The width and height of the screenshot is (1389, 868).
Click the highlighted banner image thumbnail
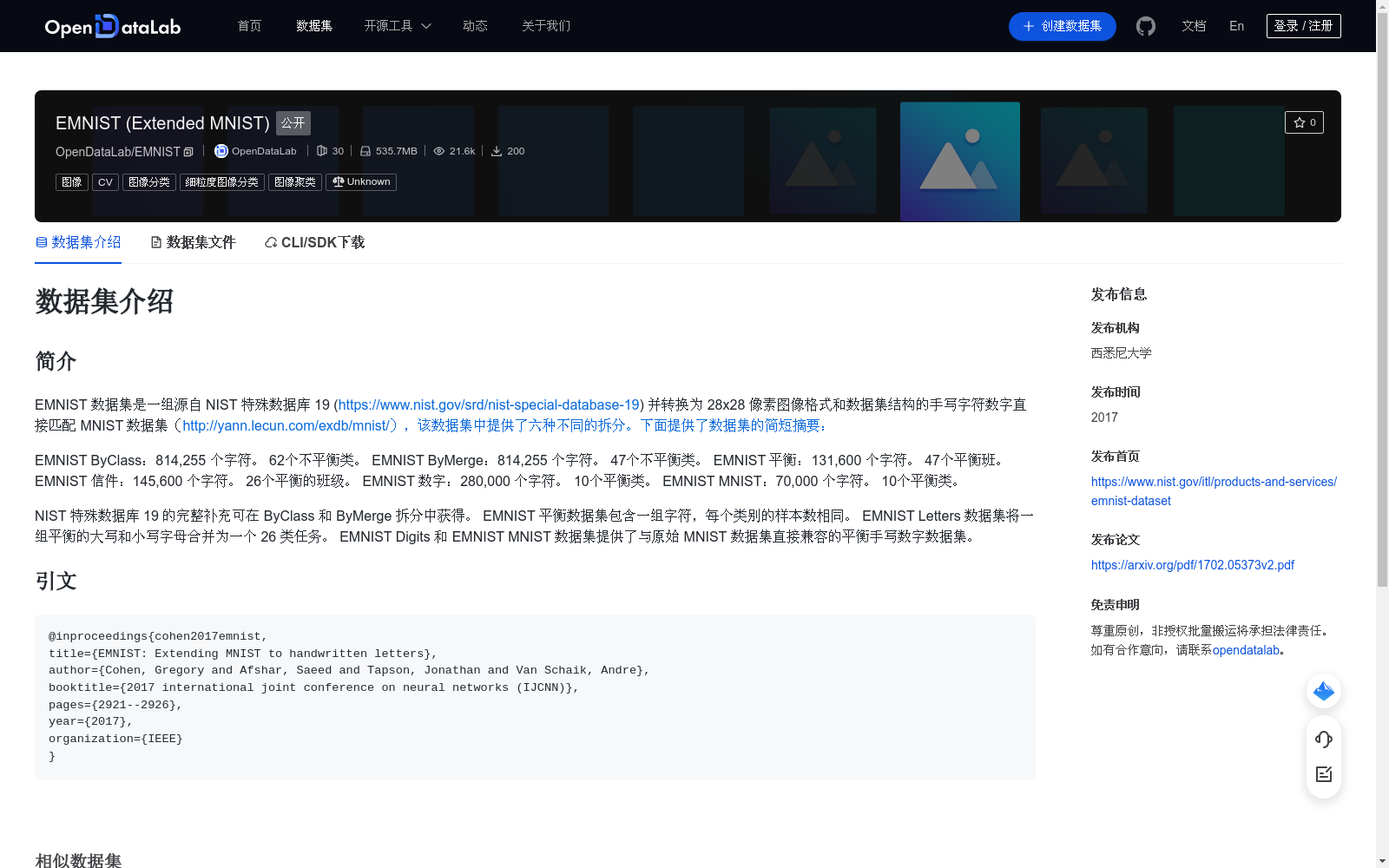960,161
